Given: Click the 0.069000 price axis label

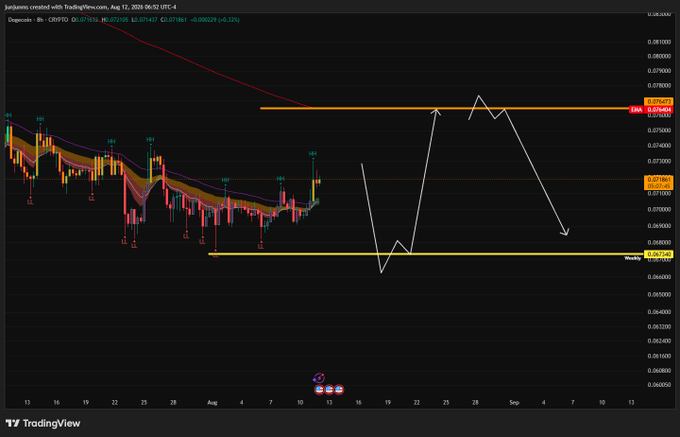Looking at the screenshot, I should (x=659, y=226).
